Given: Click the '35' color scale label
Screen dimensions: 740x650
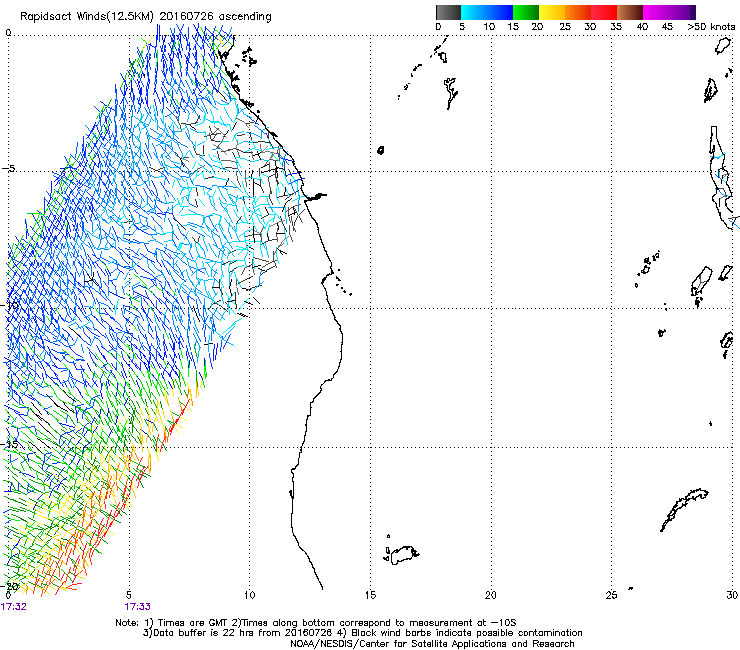Looking at the screenshot, I should pyautogui.click(x=616, y=27).
